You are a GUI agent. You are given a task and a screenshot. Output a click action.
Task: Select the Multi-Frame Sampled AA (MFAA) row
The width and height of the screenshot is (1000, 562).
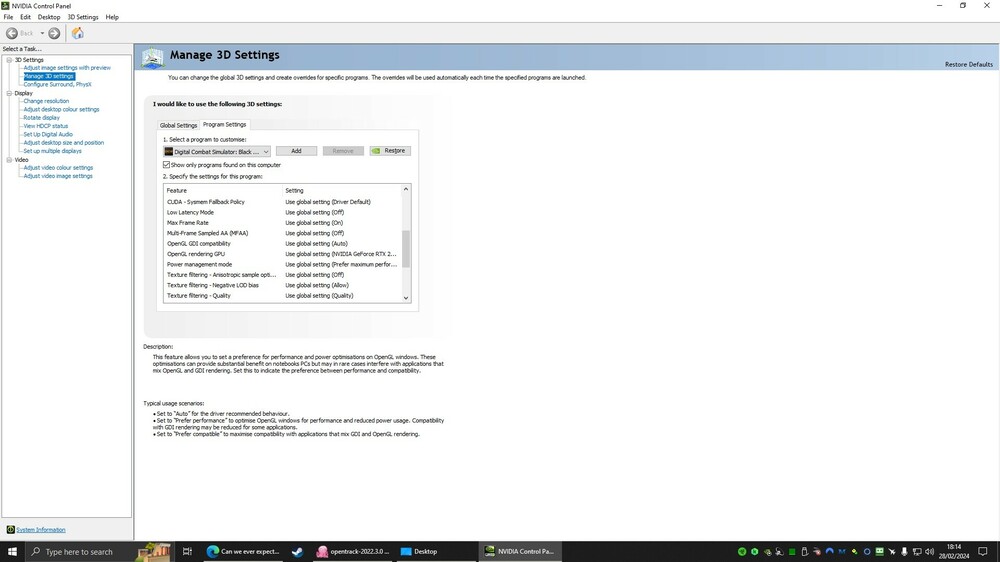(283, 233)
